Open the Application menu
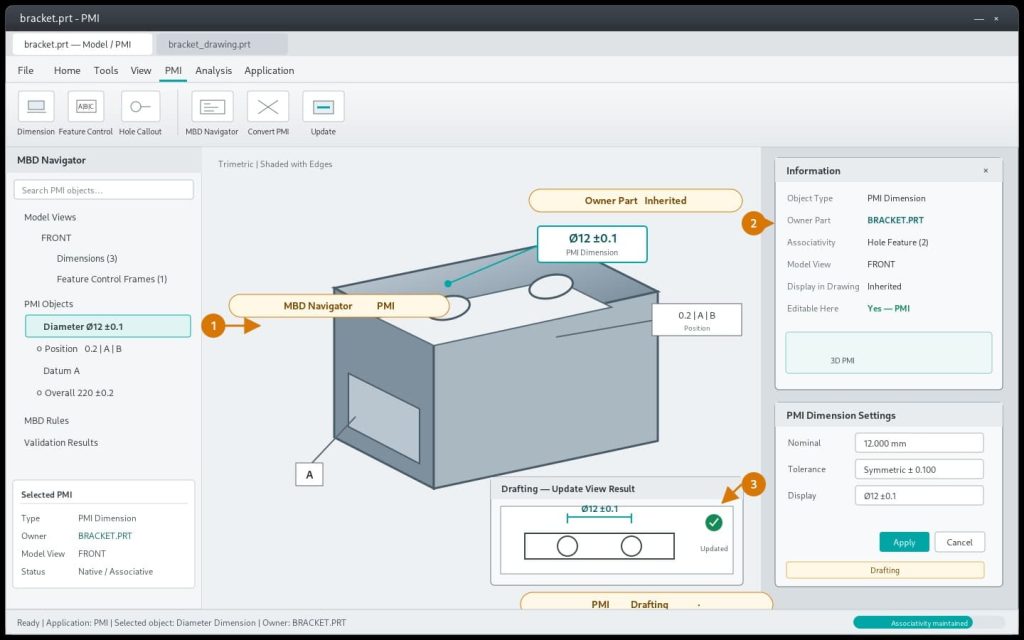Viewport: 1024px width, 640px height. (269, 71)
